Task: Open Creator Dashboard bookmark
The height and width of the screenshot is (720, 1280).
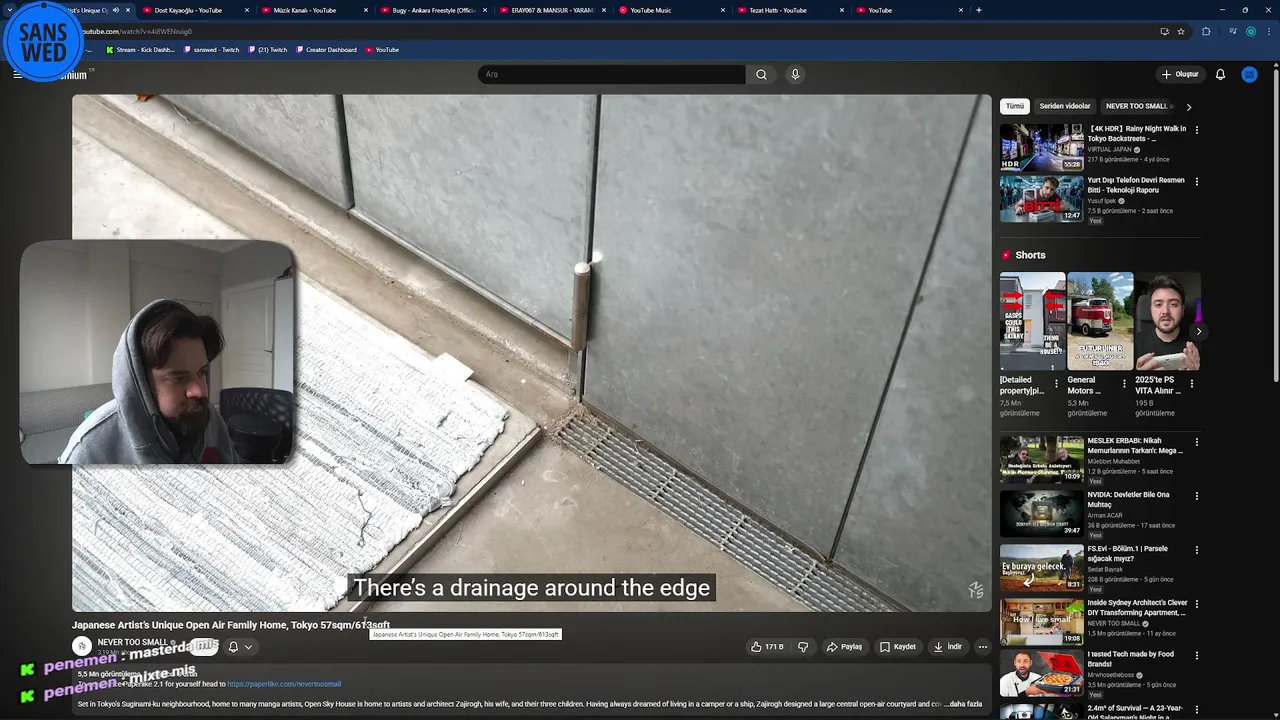Action: point(326,49)
